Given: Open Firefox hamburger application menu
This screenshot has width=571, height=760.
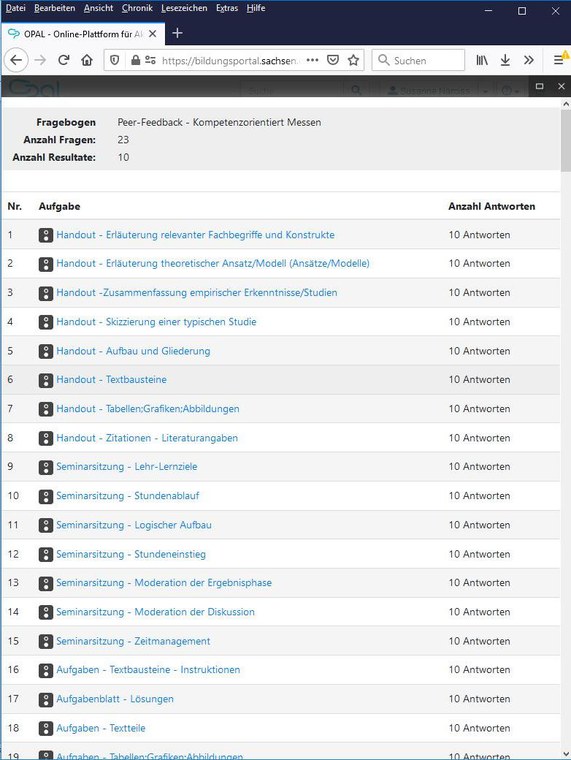Looking at the screenshot, I should [x=558, y=60].
